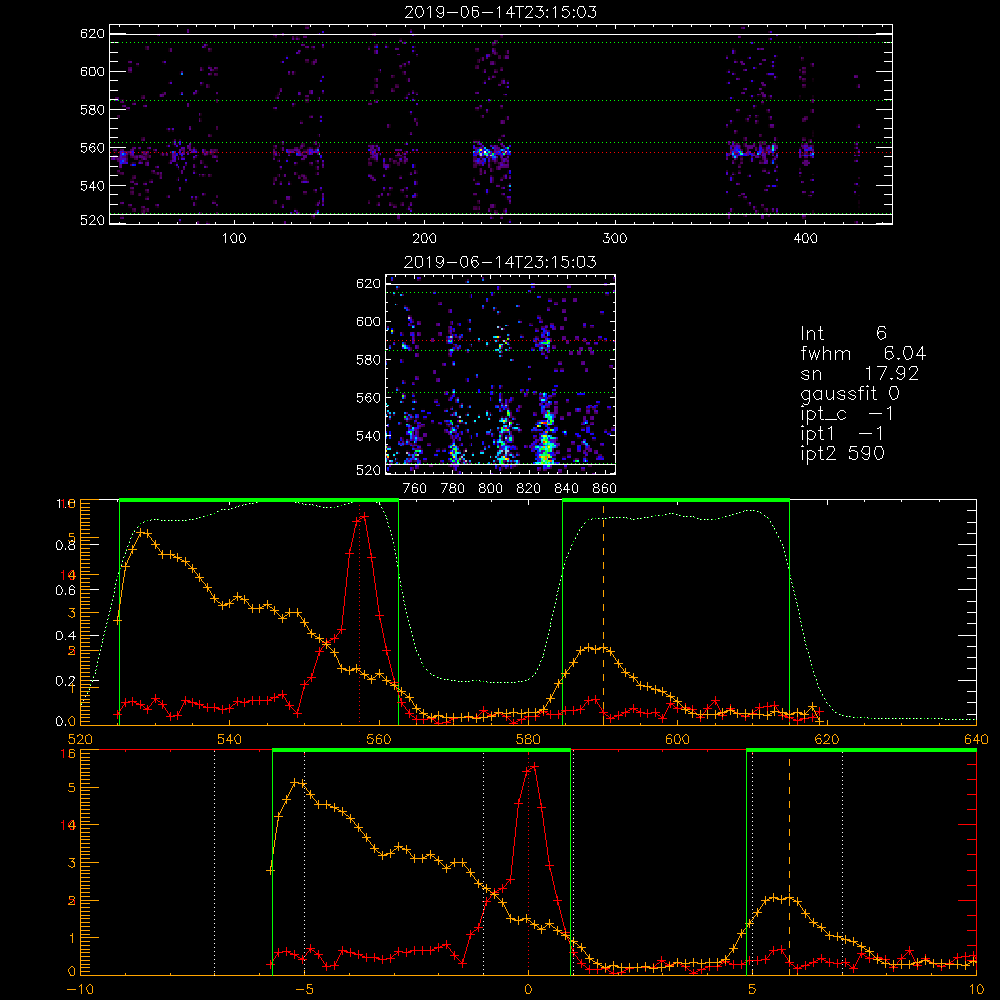Click the 540 y-axis label of the middle panel

368,436
